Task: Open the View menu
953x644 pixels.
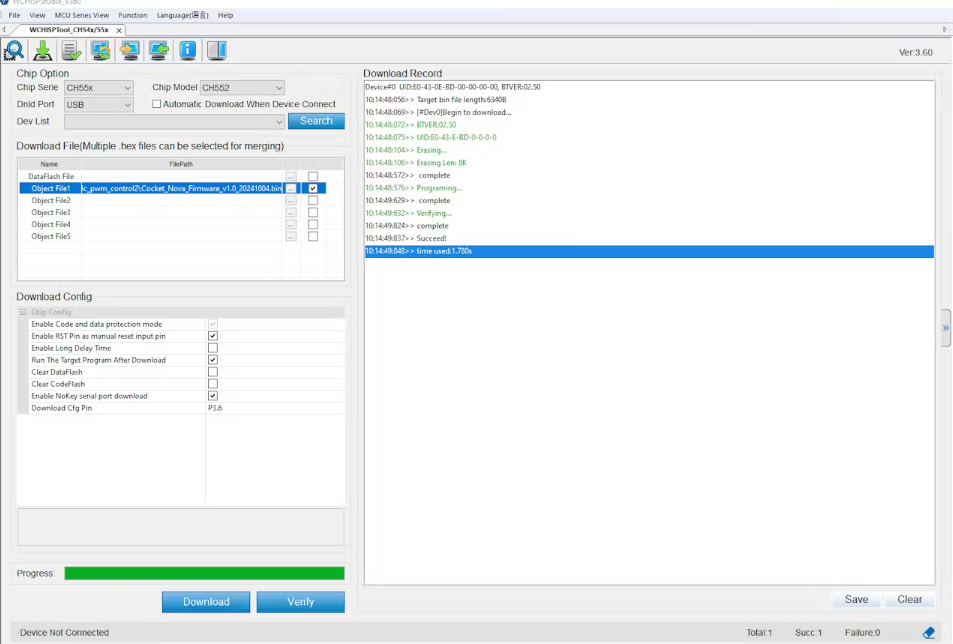Action: (37, 15)
